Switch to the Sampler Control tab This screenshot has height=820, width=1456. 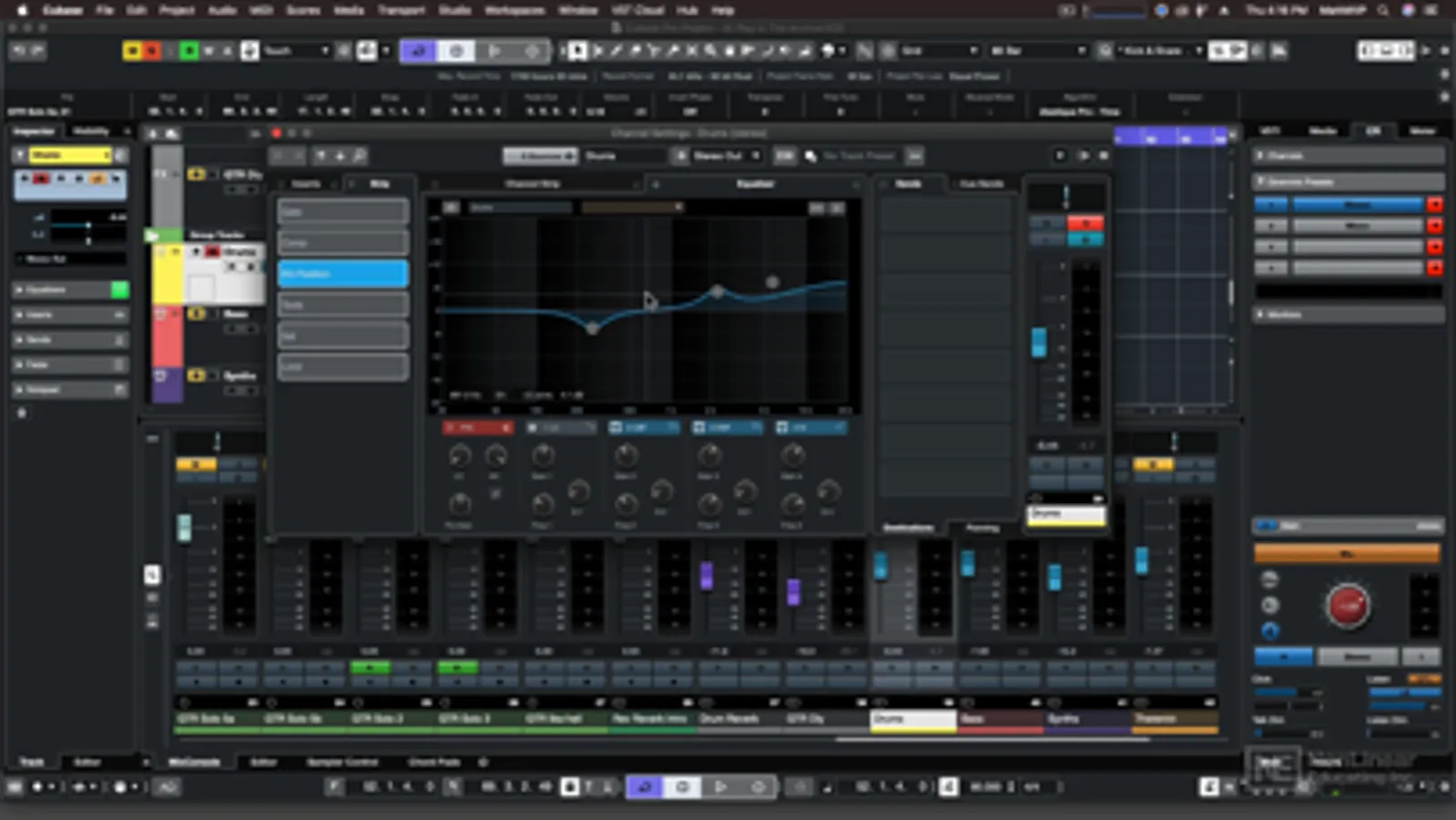[342, 762]
